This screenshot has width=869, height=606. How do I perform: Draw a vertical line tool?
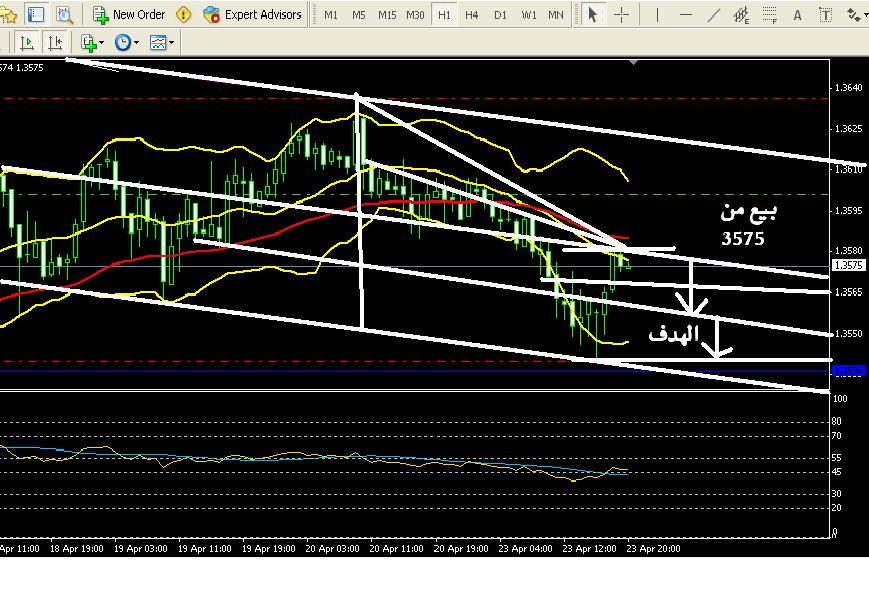(657, 15)
